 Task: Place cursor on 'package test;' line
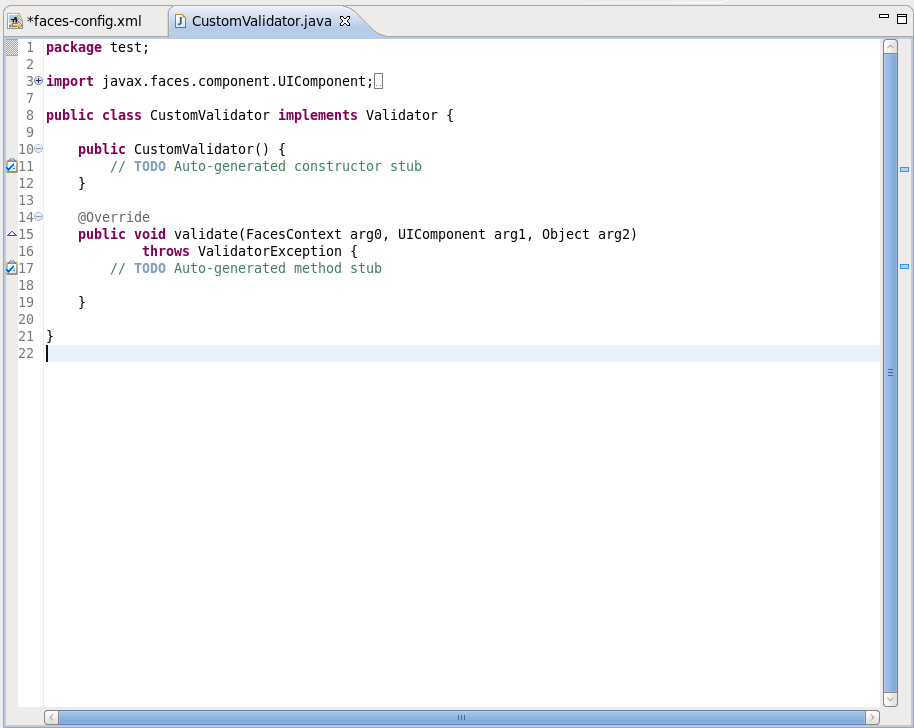click(97, 47)
